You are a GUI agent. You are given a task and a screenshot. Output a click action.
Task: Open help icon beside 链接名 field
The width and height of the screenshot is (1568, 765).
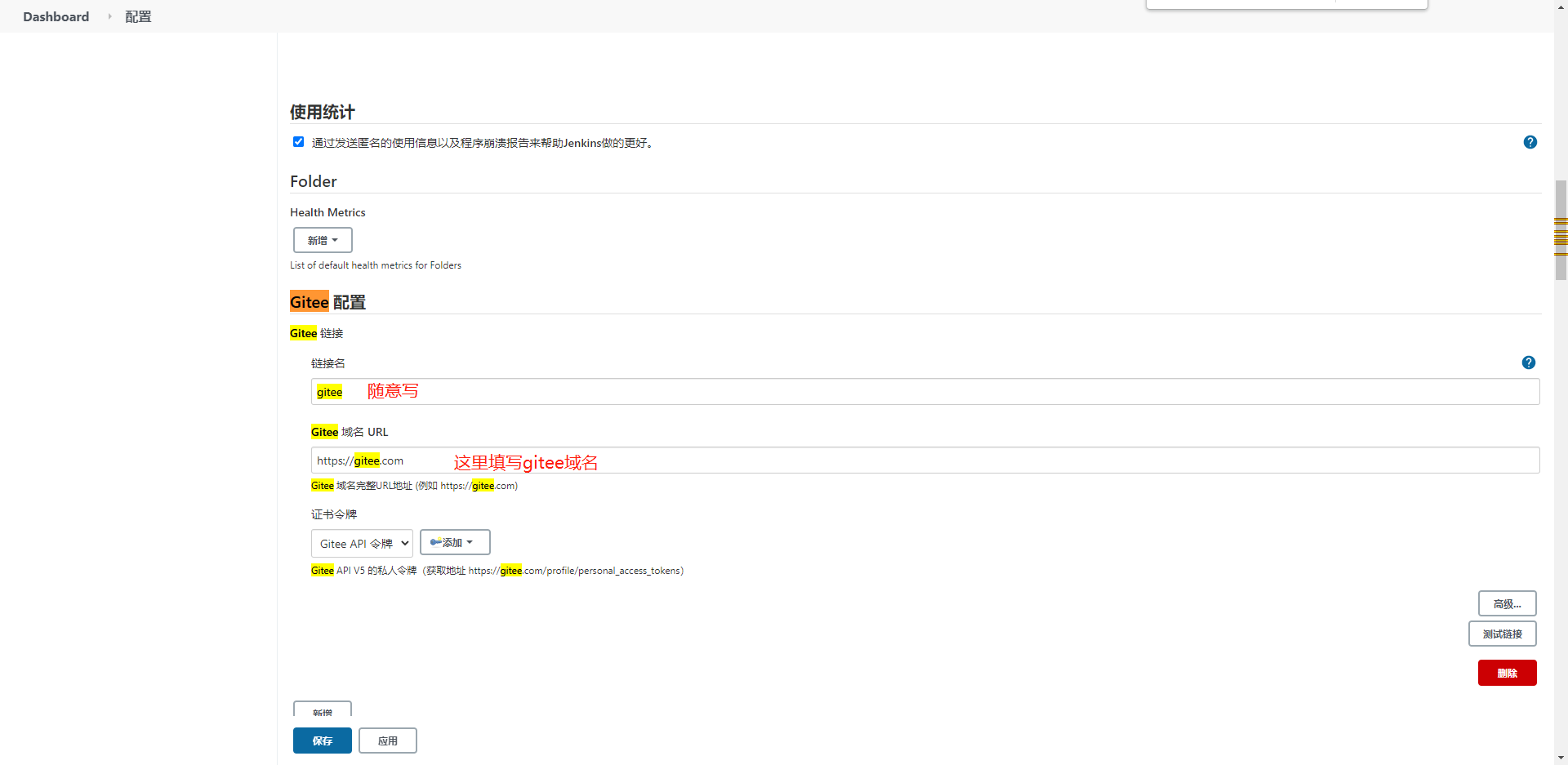[x=1528, y=362]
